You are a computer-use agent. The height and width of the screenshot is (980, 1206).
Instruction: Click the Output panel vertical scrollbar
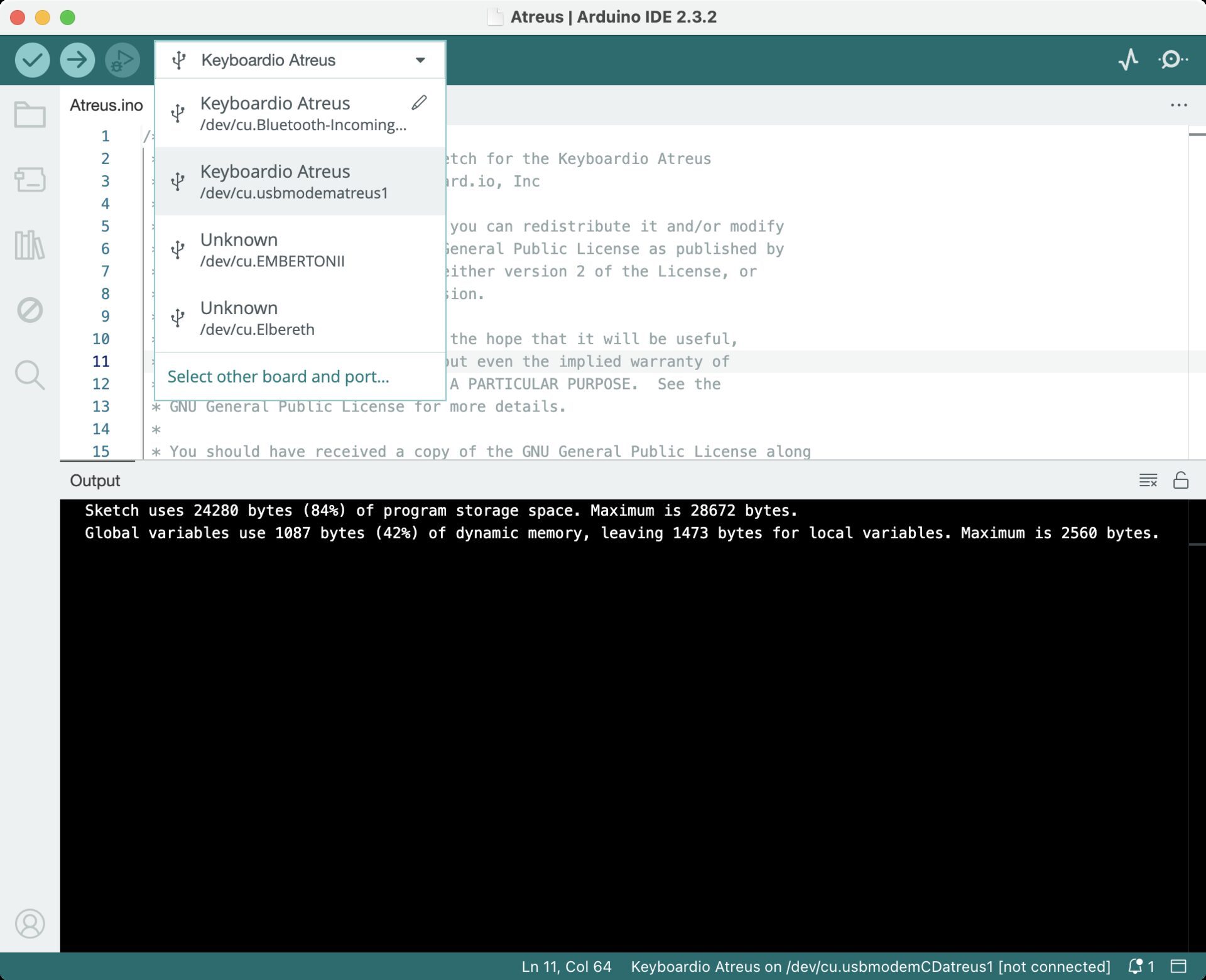[1197, 726]
